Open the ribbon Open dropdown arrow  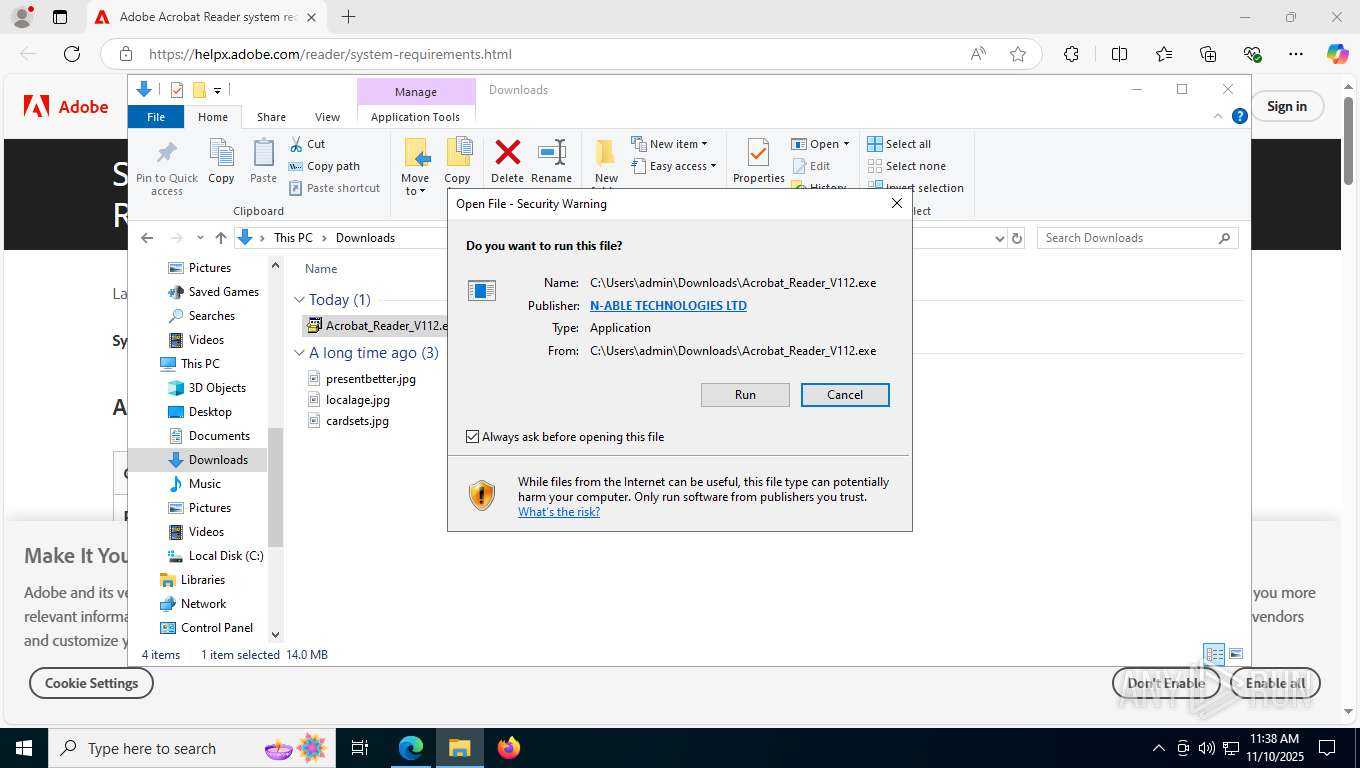(846, 144)
